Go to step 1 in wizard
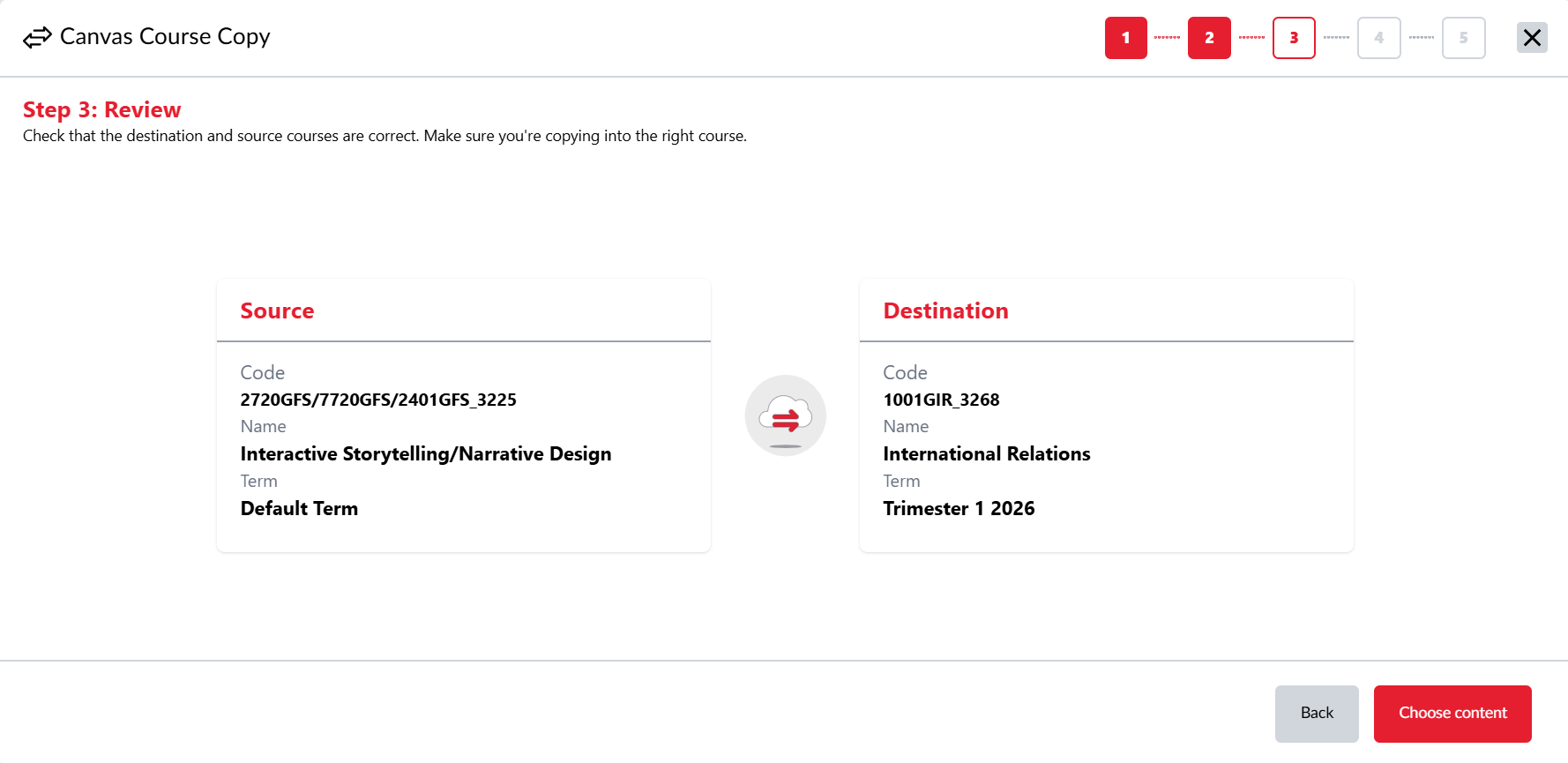Viewport: 1568px width, 763px height. coord(1125,38)
